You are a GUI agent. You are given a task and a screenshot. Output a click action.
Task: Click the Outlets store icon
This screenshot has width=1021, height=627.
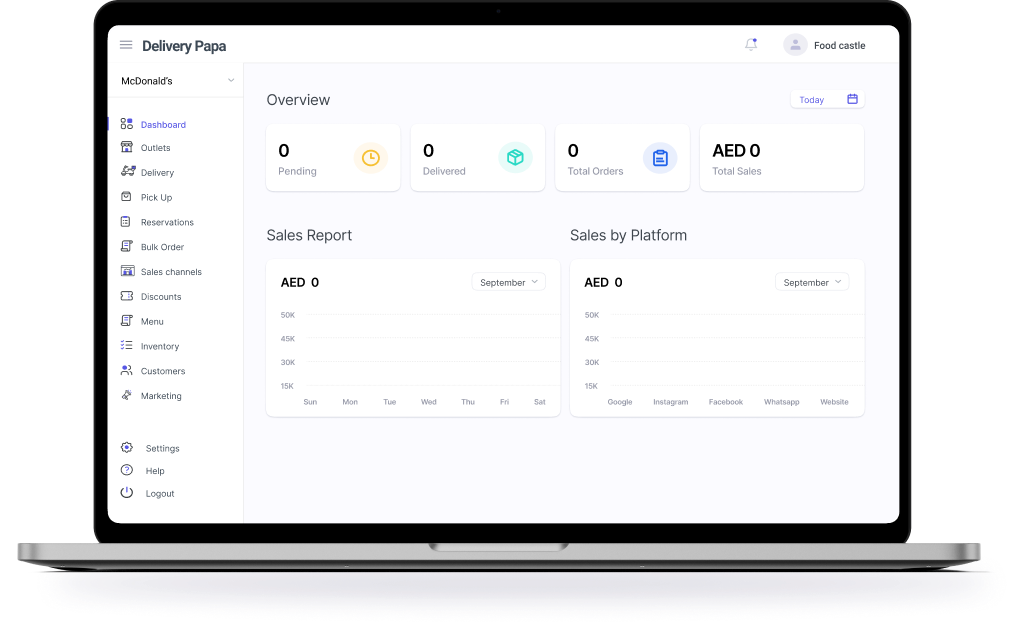click(127, 147)
